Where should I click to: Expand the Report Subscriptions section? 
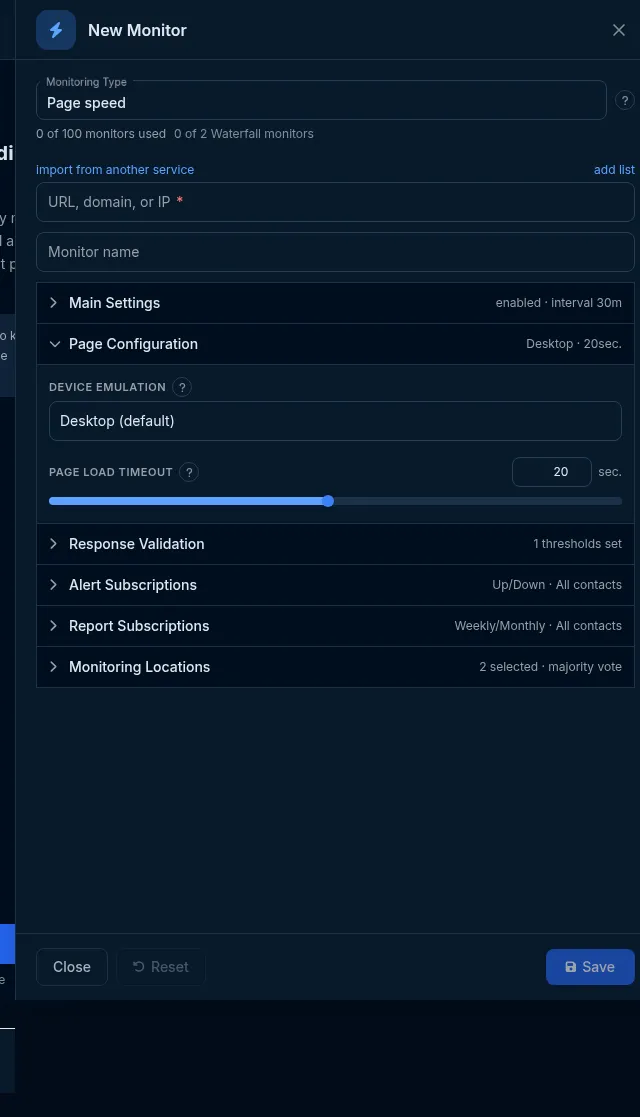(x=335, y=626)
